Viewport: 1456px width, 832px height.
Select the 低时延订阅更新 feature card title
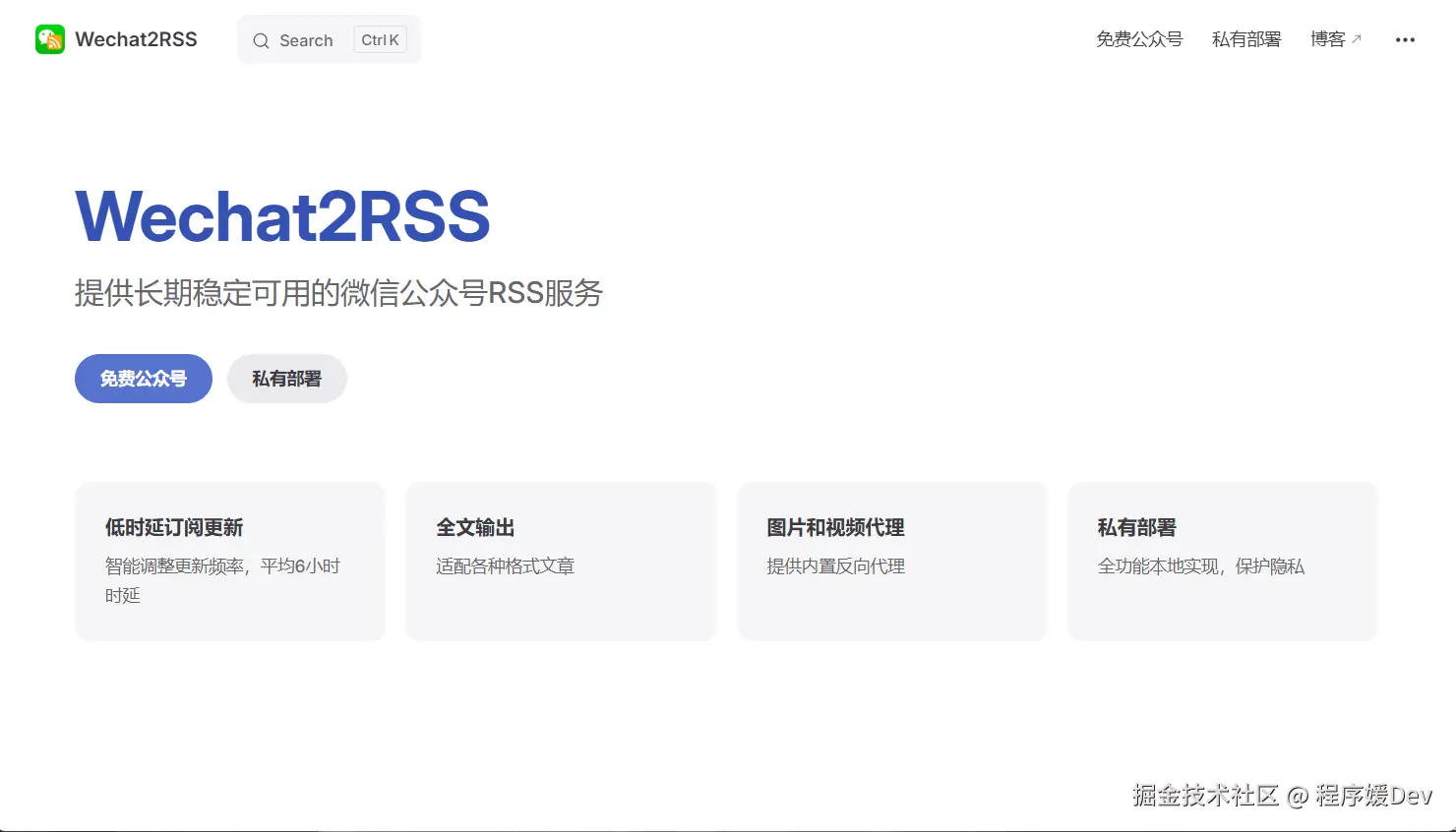pyautogui.click(x=174, y=527)
